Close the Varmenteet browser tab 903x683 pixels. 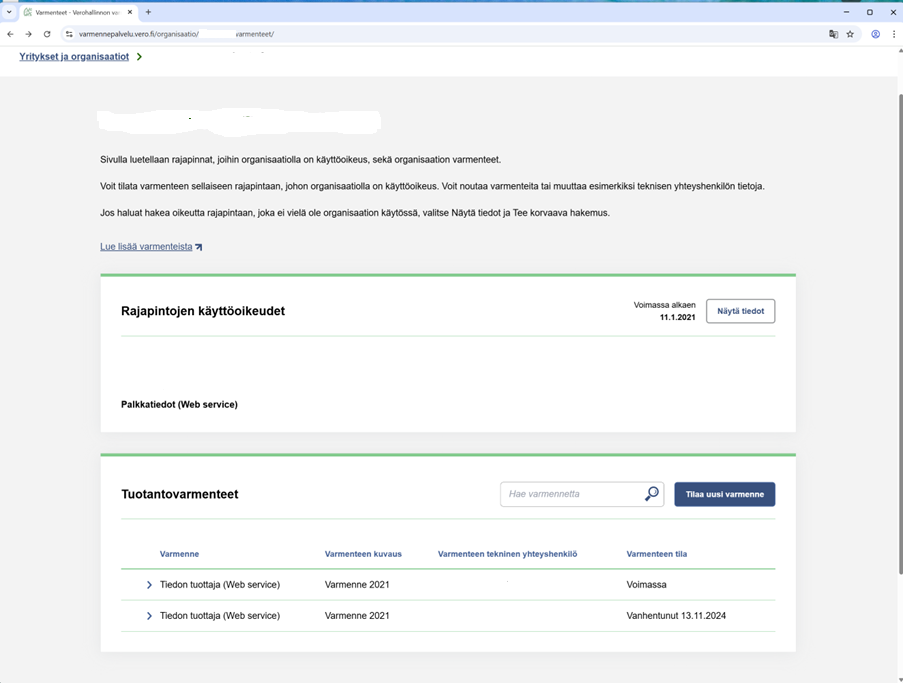(x=130, y=12)
